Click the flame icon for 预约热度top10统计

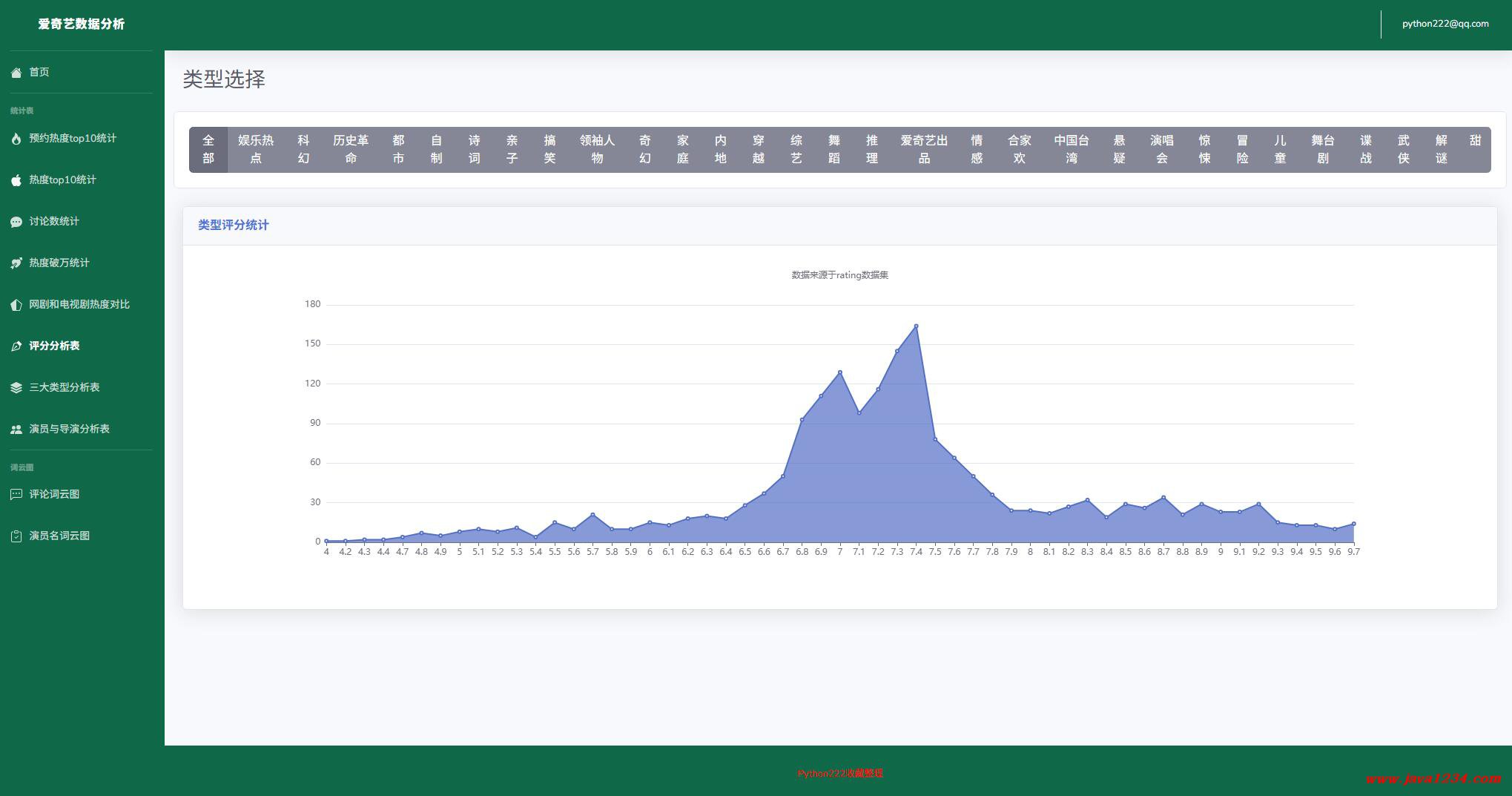(x=16, y=139)
